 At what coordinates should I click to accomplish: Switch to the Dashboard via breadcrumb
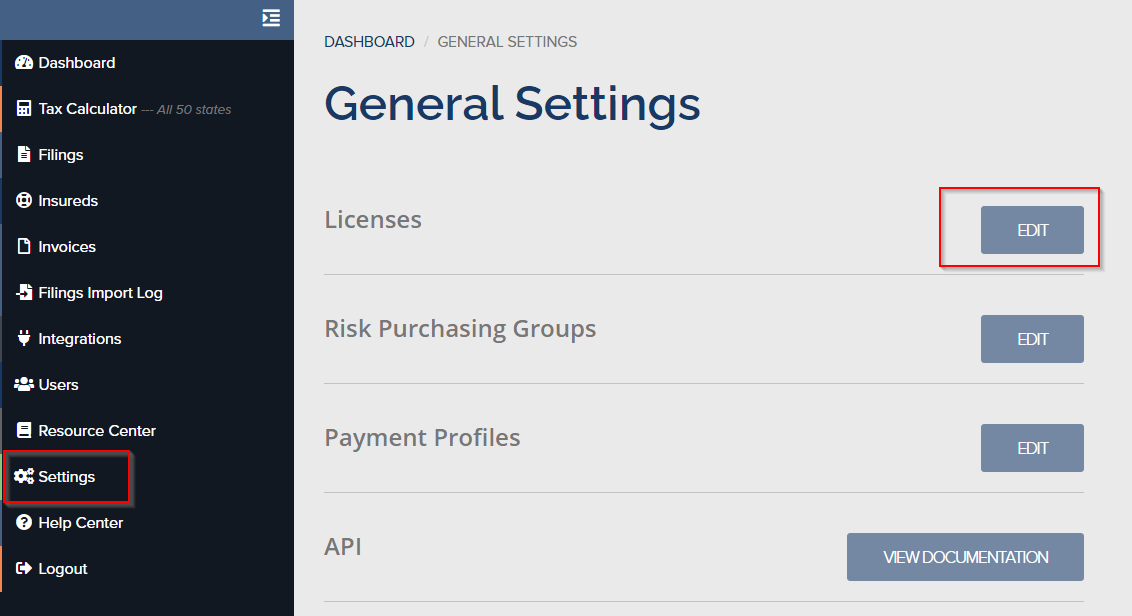click(369, 41)
